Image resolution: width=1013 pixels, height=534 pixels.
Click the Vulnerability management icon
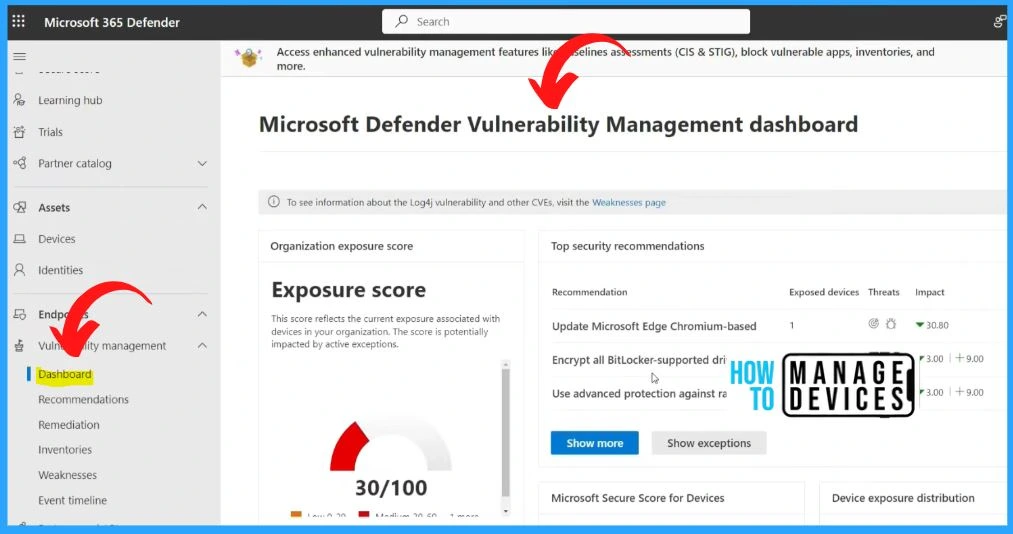click(19, 346)
